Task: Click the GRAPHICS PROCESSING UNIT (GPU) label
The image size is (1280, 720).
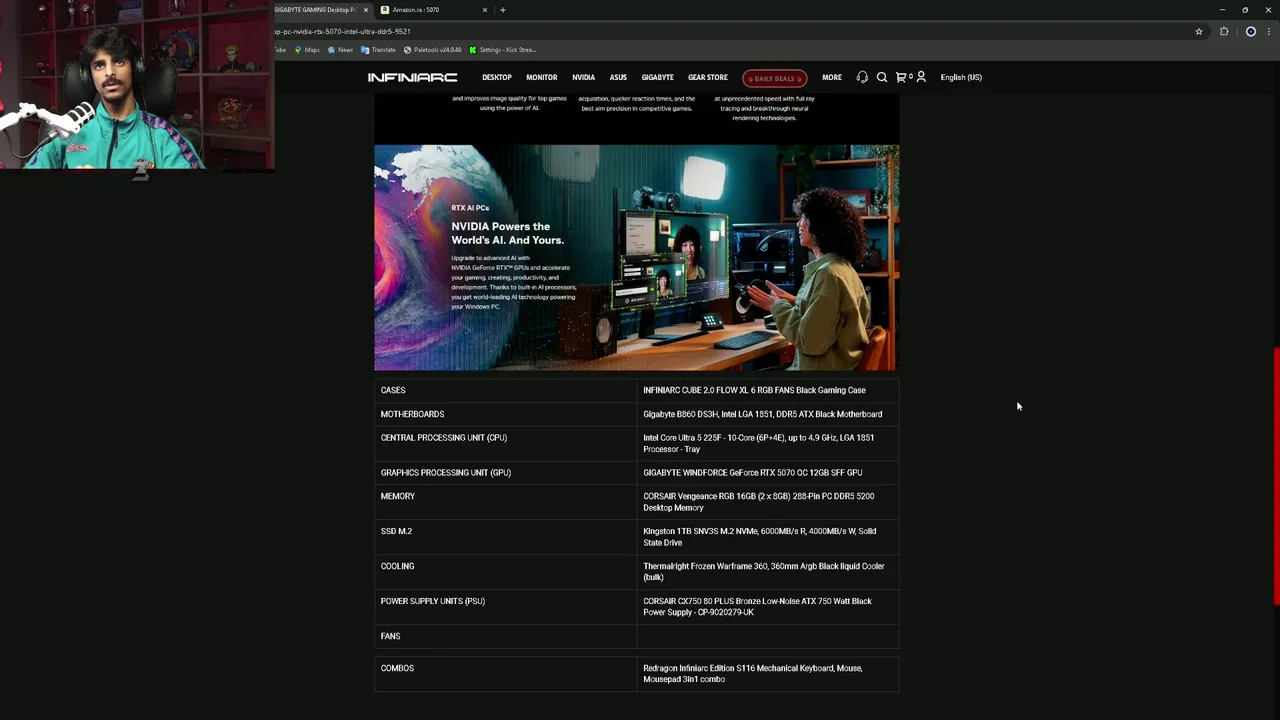Action: pyautogui.click(x=446, y=473)
